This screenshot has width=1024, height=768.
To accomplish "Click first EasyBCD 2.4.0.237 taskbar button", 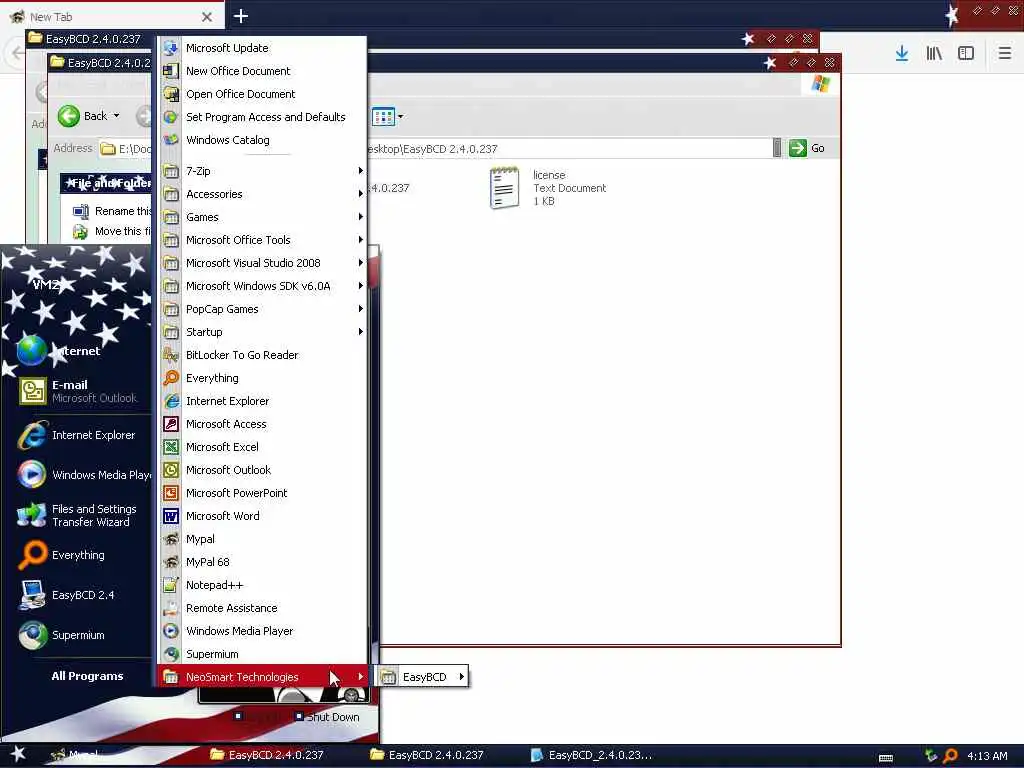I will pyautogui.click(x=268, y=755).
